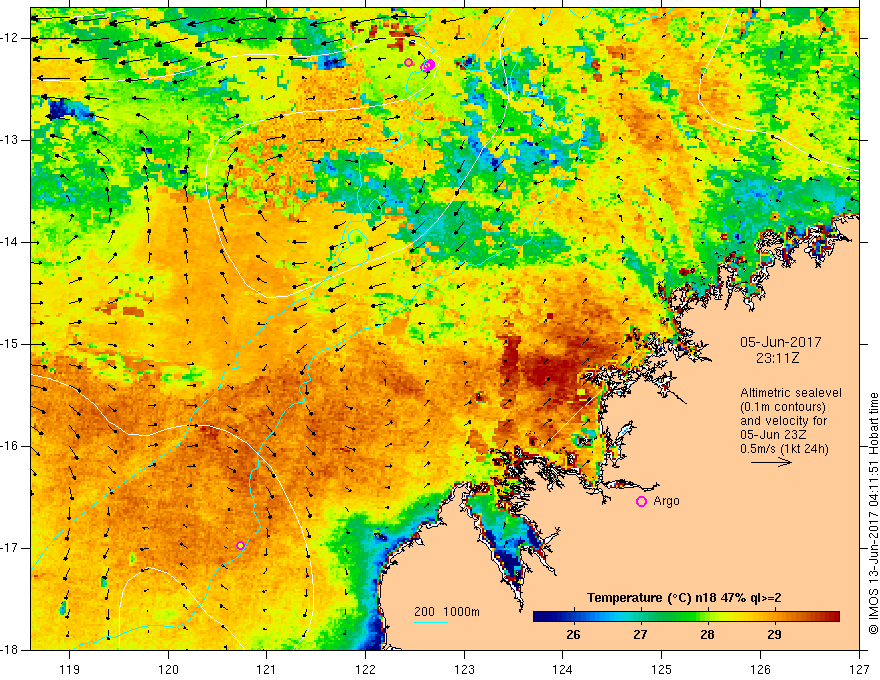Click the '(0.1m contours)' caption line

click(x=783, y=407)
